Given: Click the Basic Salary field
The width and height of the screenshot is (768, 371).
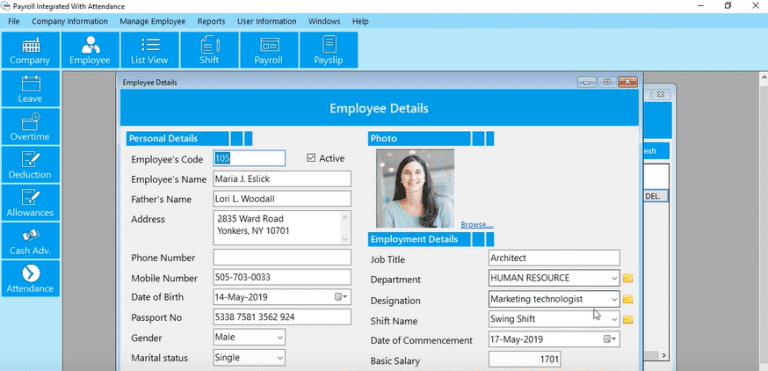Looking at the screenshot, I should 525,359.
